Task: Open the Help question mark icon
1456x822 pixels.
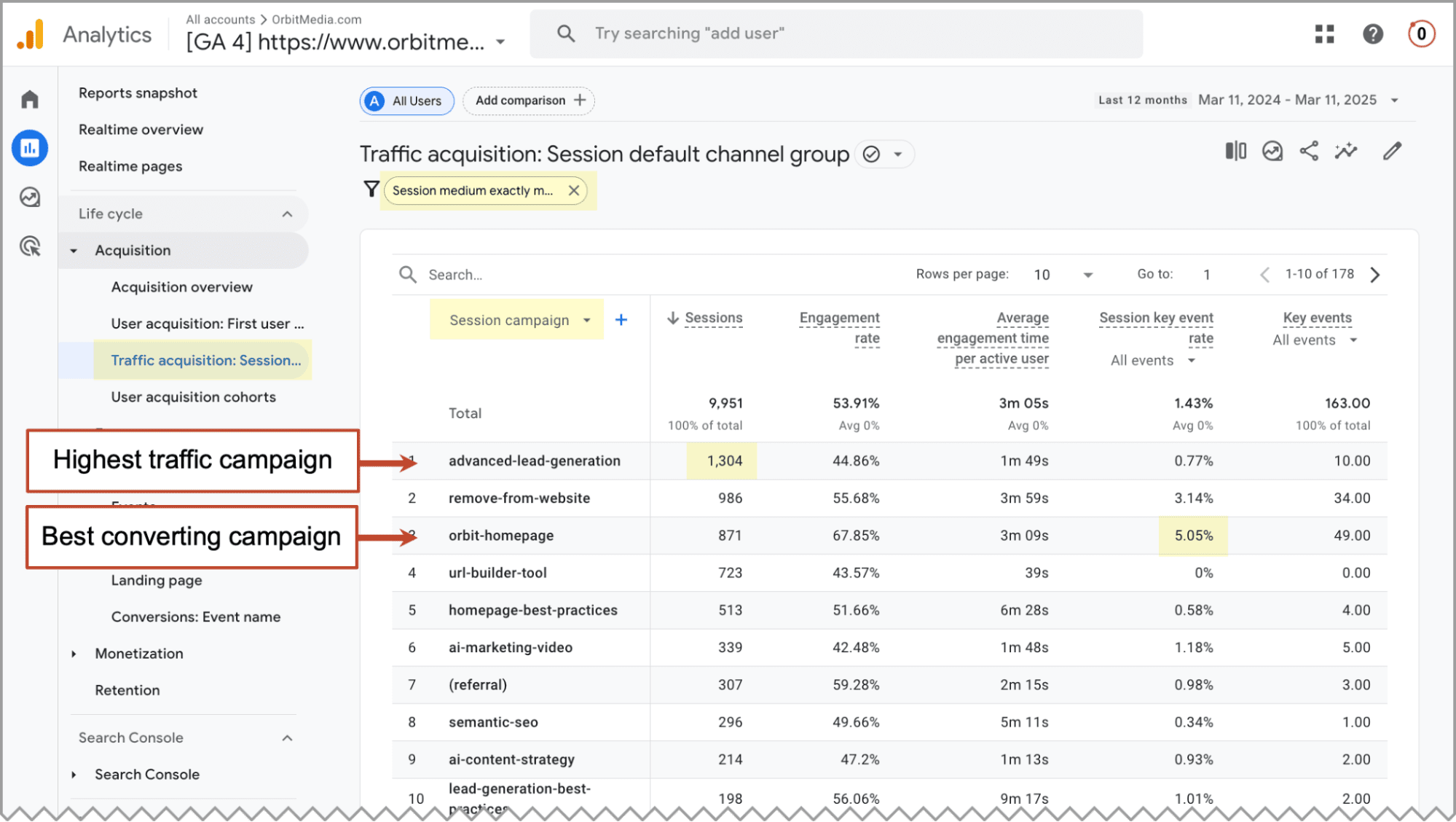Action: (1373, 34)
